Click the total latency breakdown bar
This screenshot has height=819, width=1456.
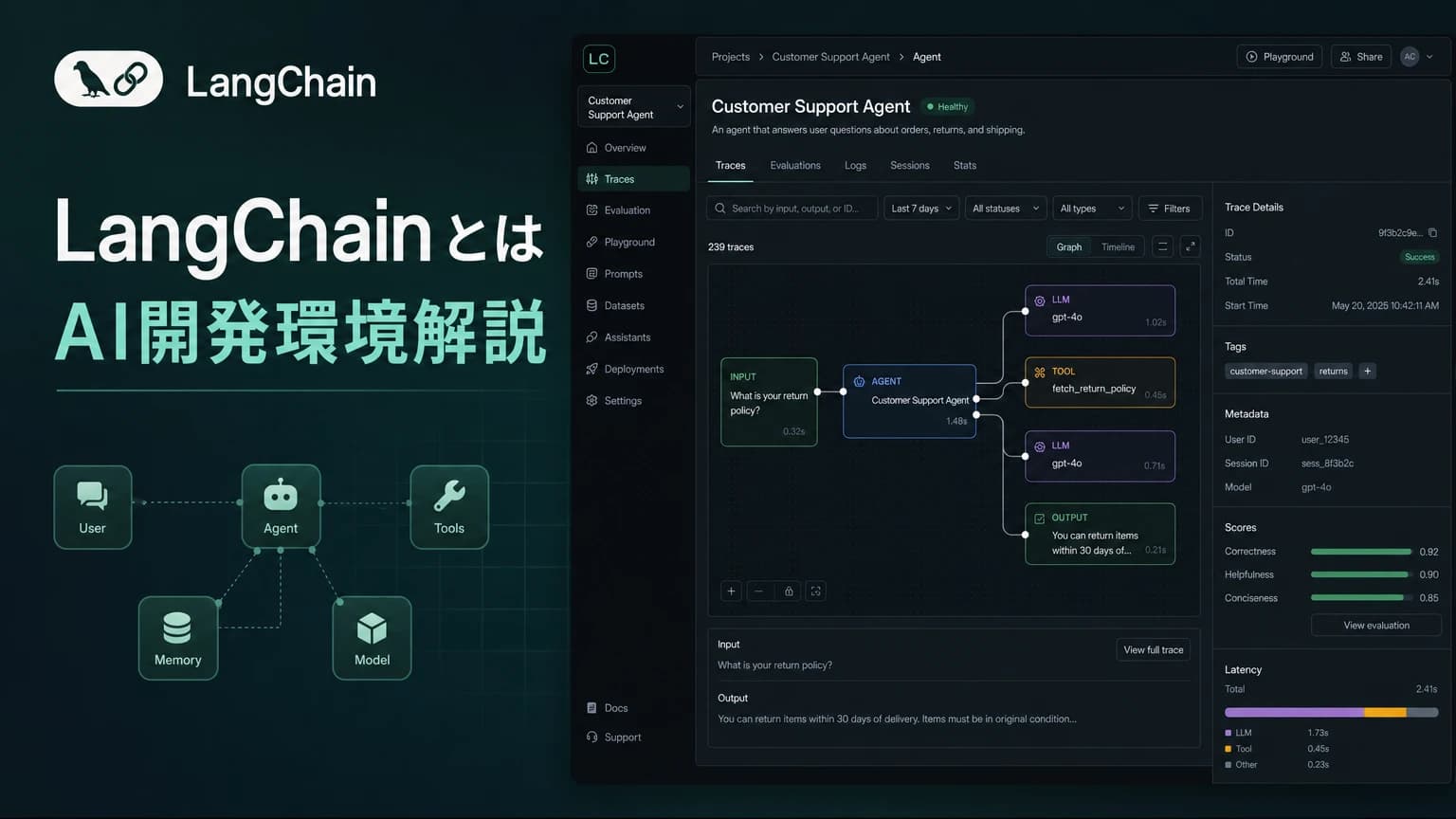(1332, 713)
